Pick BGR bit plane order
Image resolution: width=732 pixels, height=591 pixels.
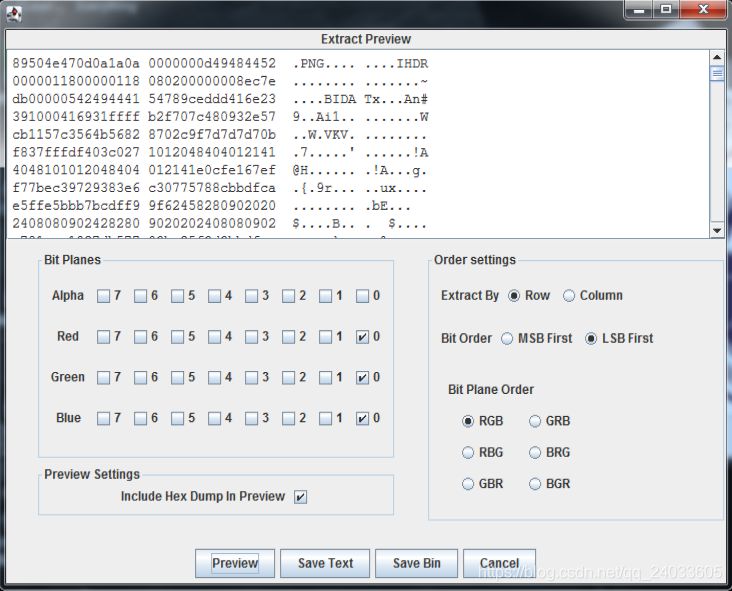point(535,484)
